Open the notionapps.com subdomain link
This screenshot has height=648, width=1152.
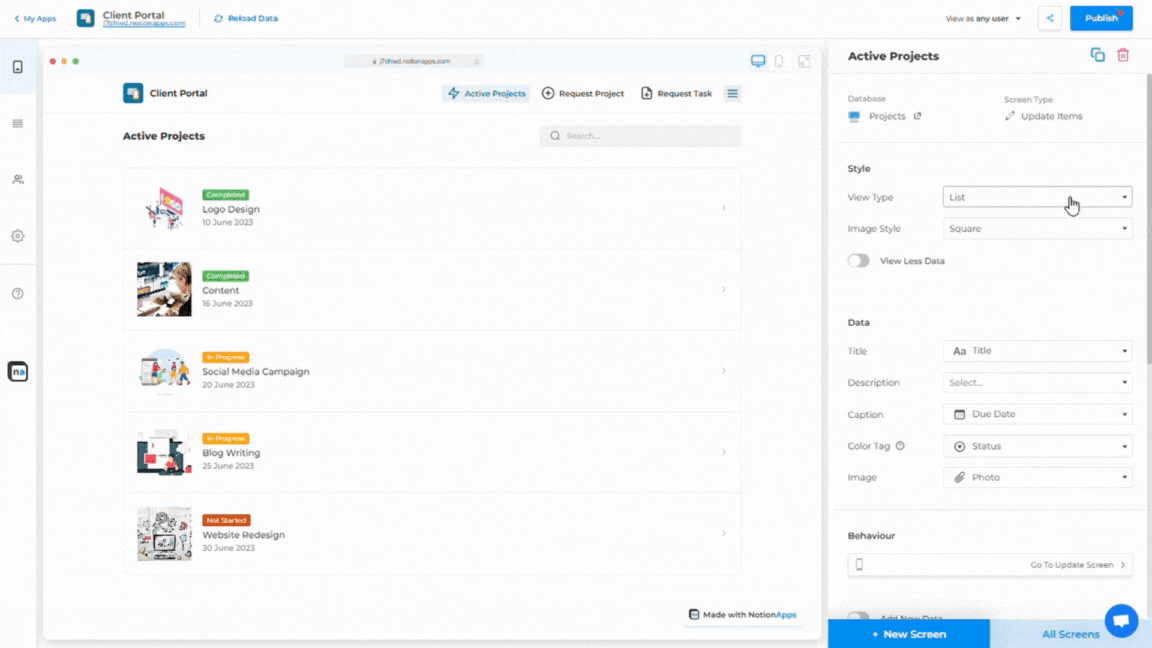point(144,24)
